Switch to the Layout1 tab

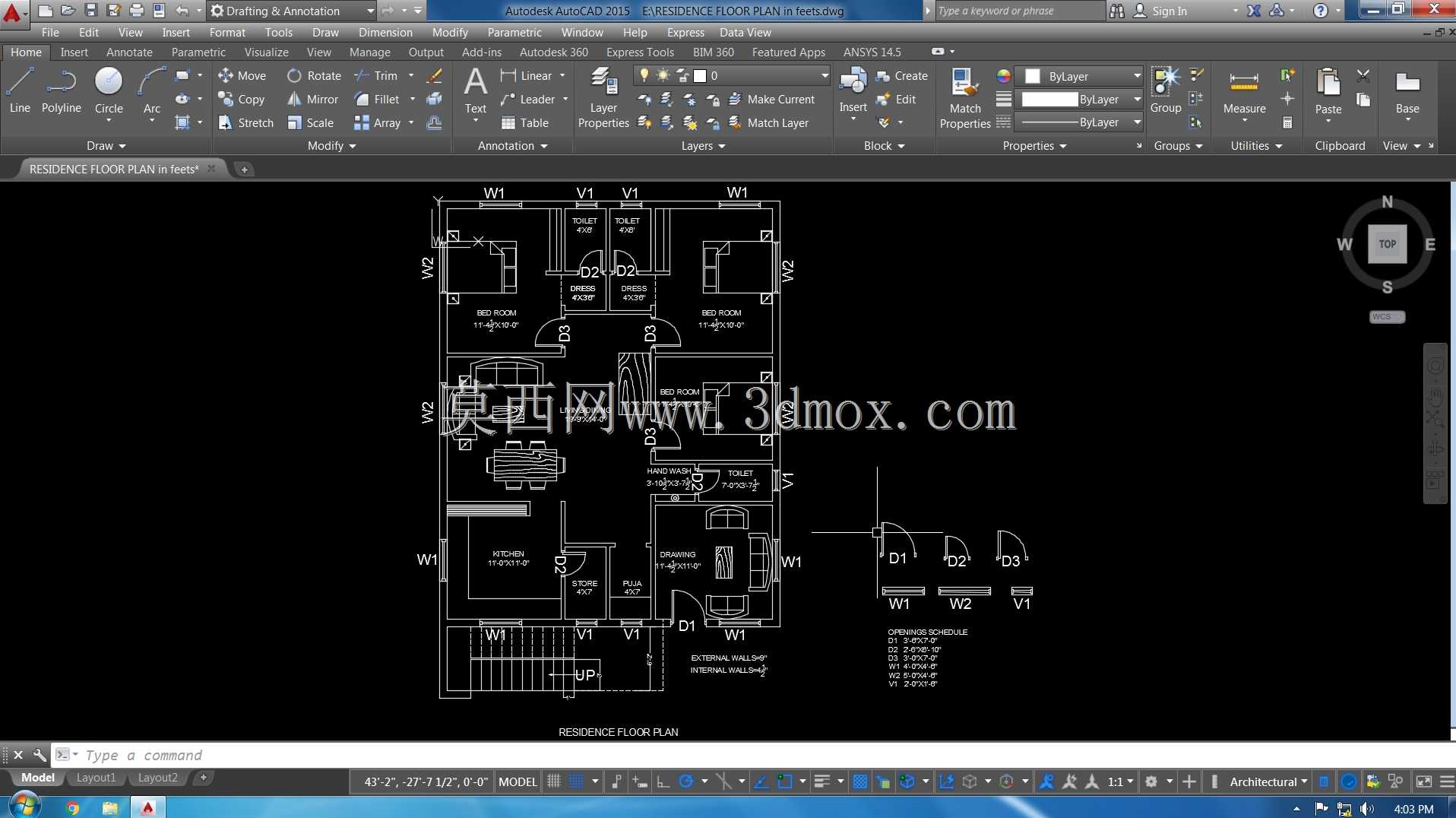pos(96,778)
